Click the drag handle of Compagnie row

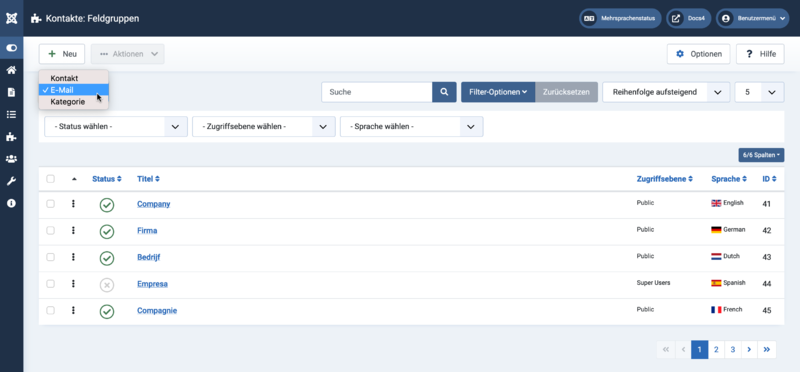73,310
